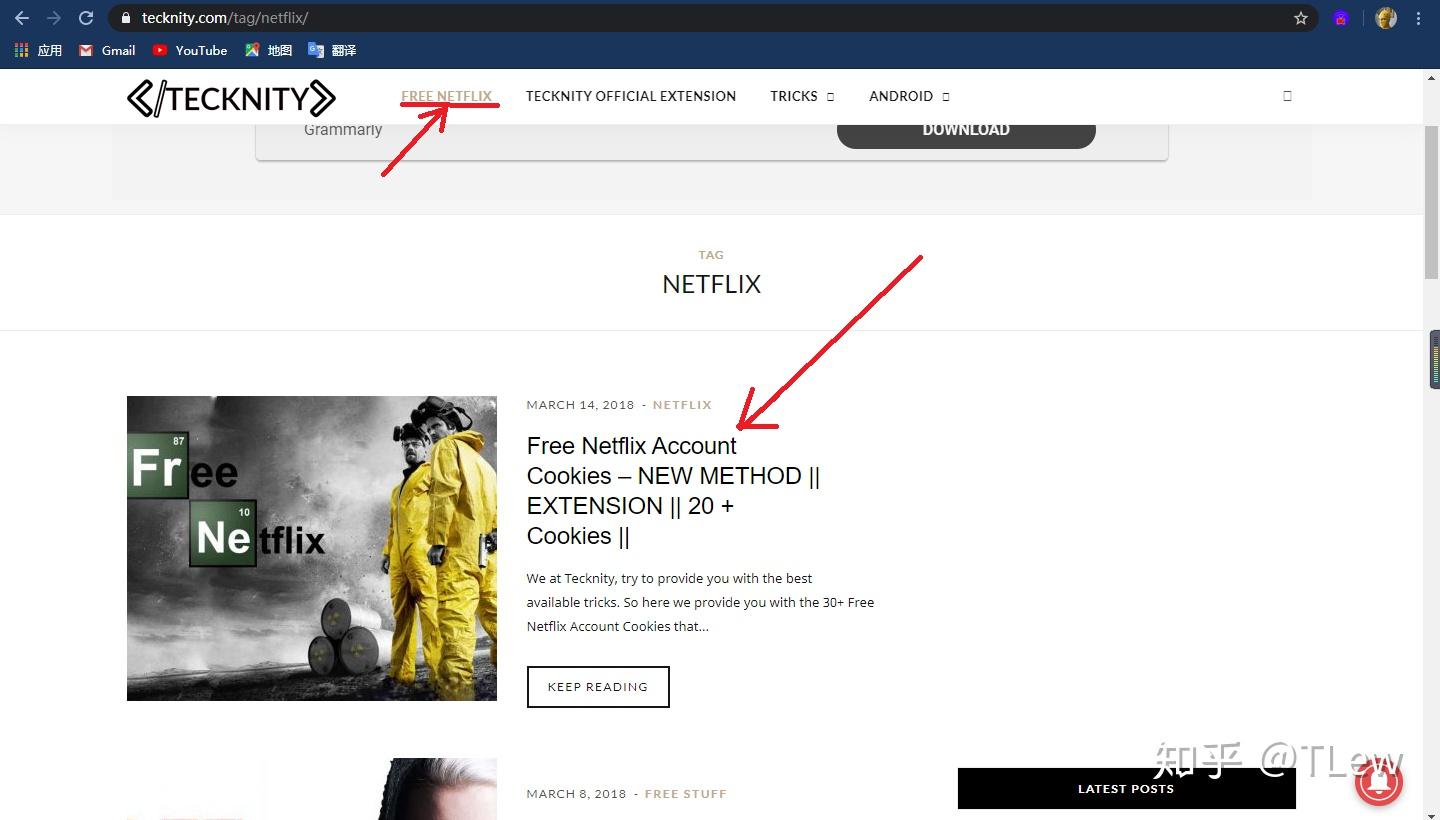
Task: Open the Chrome three-dot menu
Action: pyautogui.click(x=1418, y=18)
